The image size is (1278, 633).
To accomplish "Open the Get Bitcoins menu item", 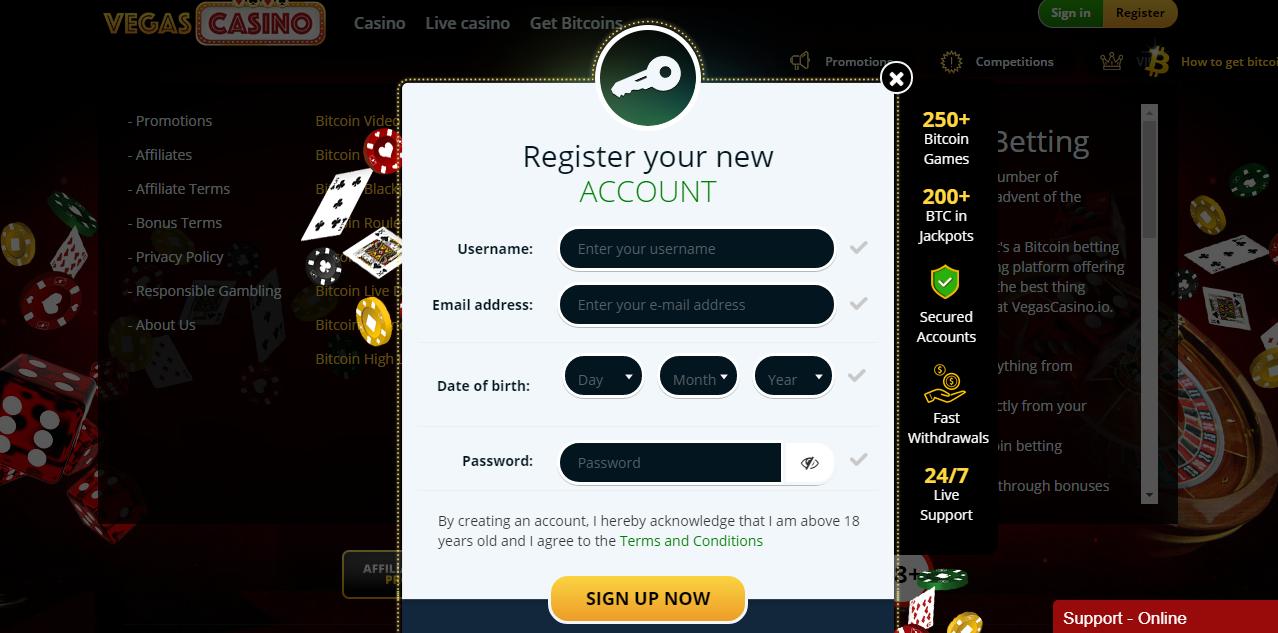I will click(x=576, y=23).
